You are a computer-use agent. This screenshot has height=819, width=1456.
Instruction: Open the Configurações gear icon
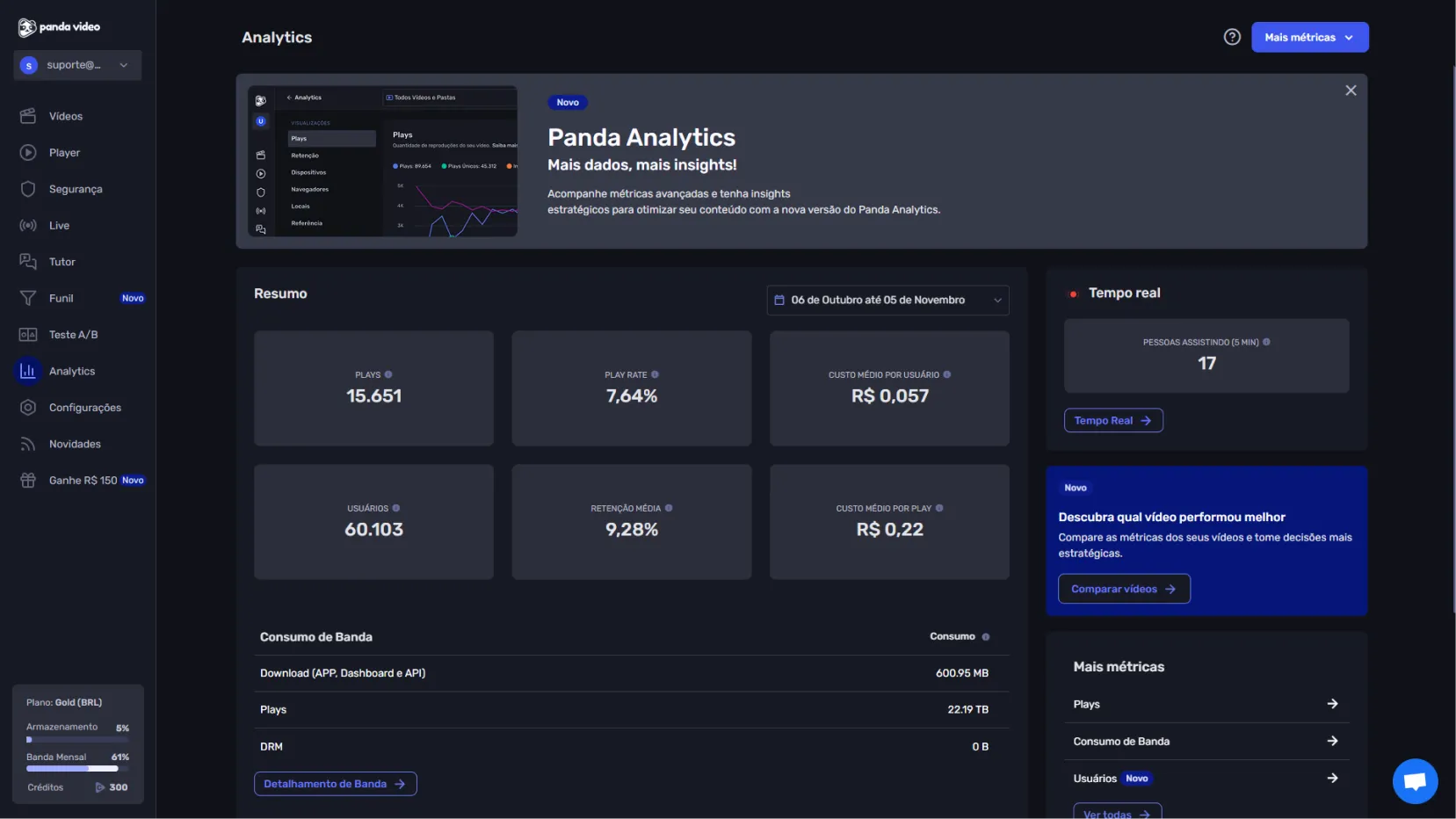tap(28, 408)
